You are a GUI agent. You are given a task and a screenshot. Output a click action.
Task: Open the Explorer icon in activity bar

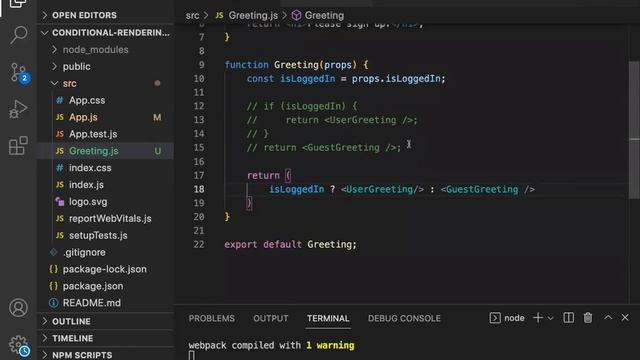click(18, 4)
